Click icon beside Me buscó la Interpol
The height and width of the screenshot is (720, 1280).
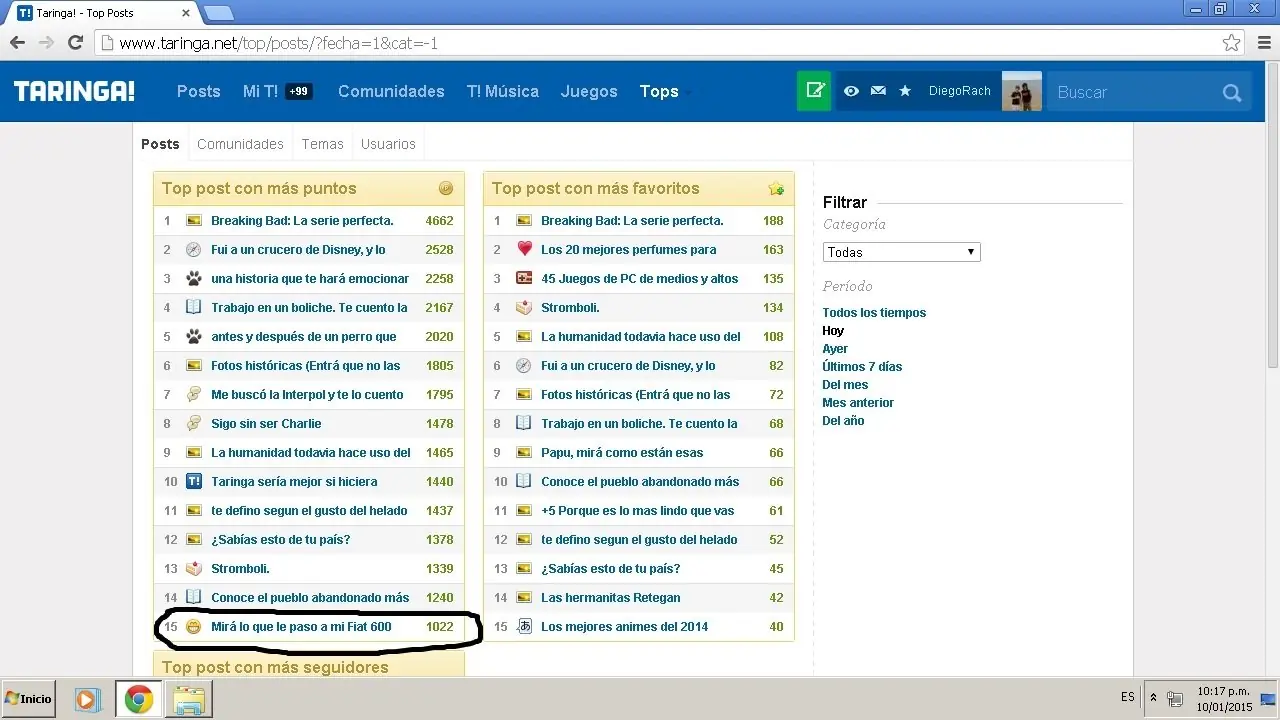pos(194,394)
